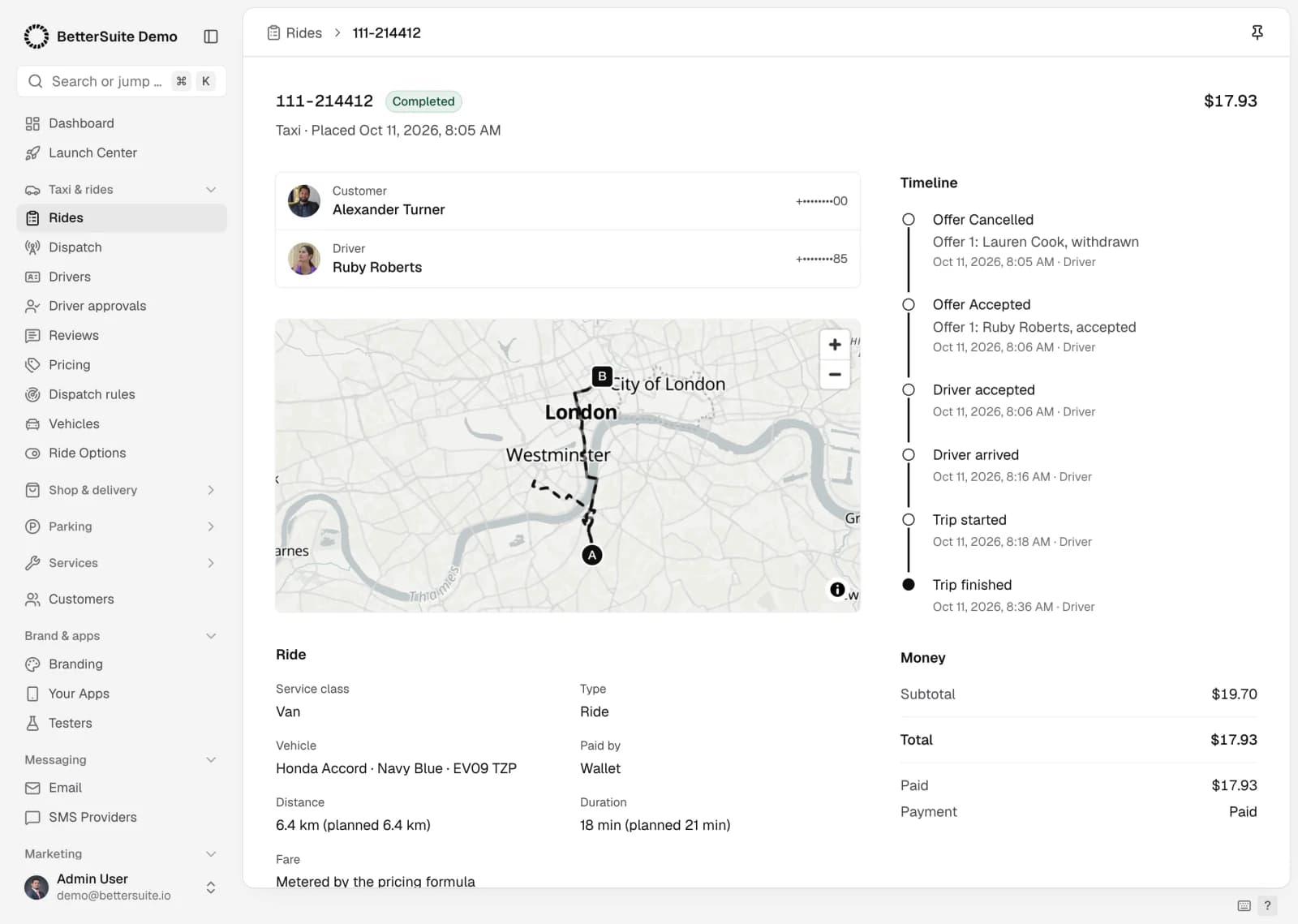
Task: Collapse the Taxi & rides section
Action: point(211,190)
